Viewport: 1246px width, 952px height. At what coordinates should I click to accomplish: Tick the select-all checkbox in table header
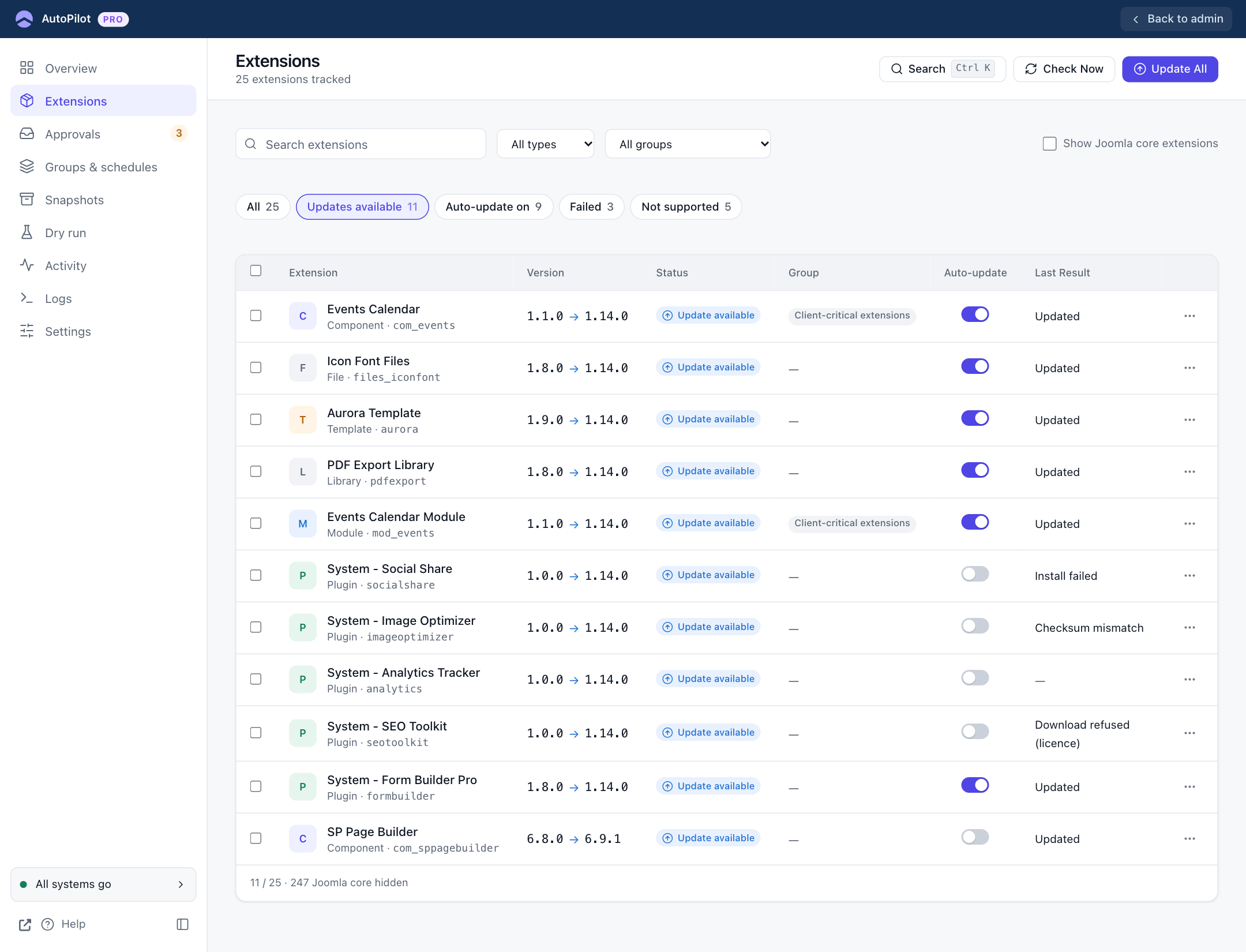[256, 271]
